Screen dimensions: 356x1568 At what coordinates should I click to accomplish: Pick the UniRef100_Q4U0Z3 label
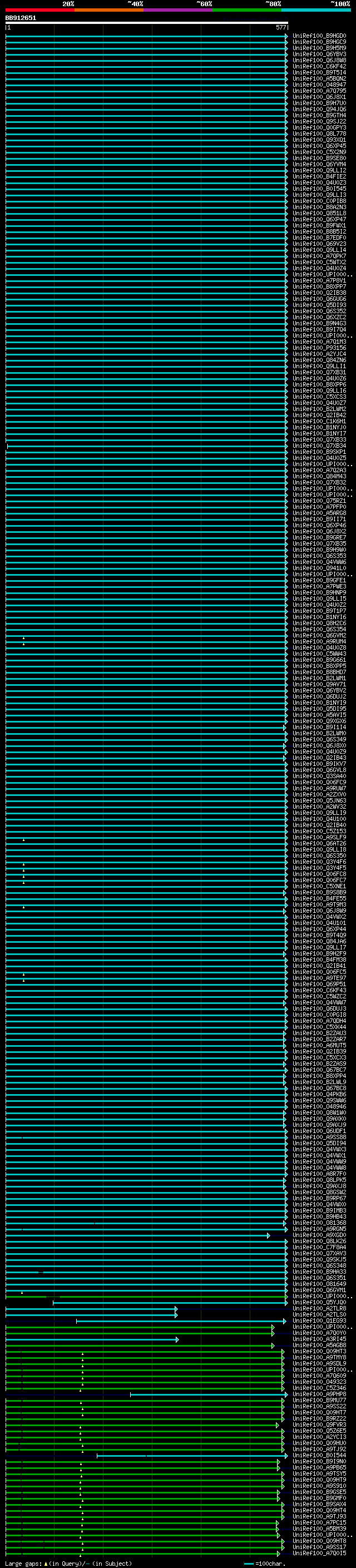[319, 182]
